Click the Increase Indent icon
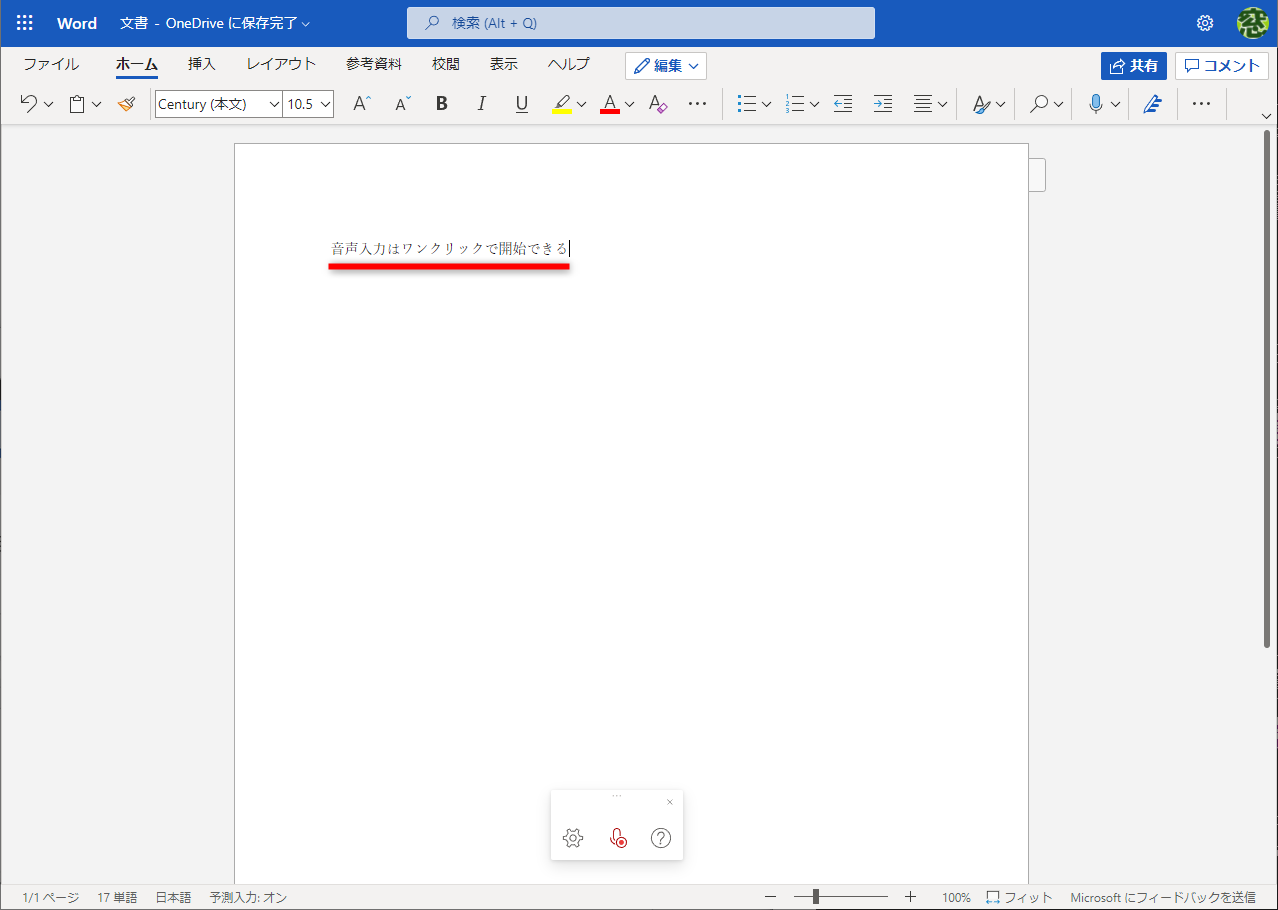1278x910 pixels. pyautogui.click(x=882, y=103)
